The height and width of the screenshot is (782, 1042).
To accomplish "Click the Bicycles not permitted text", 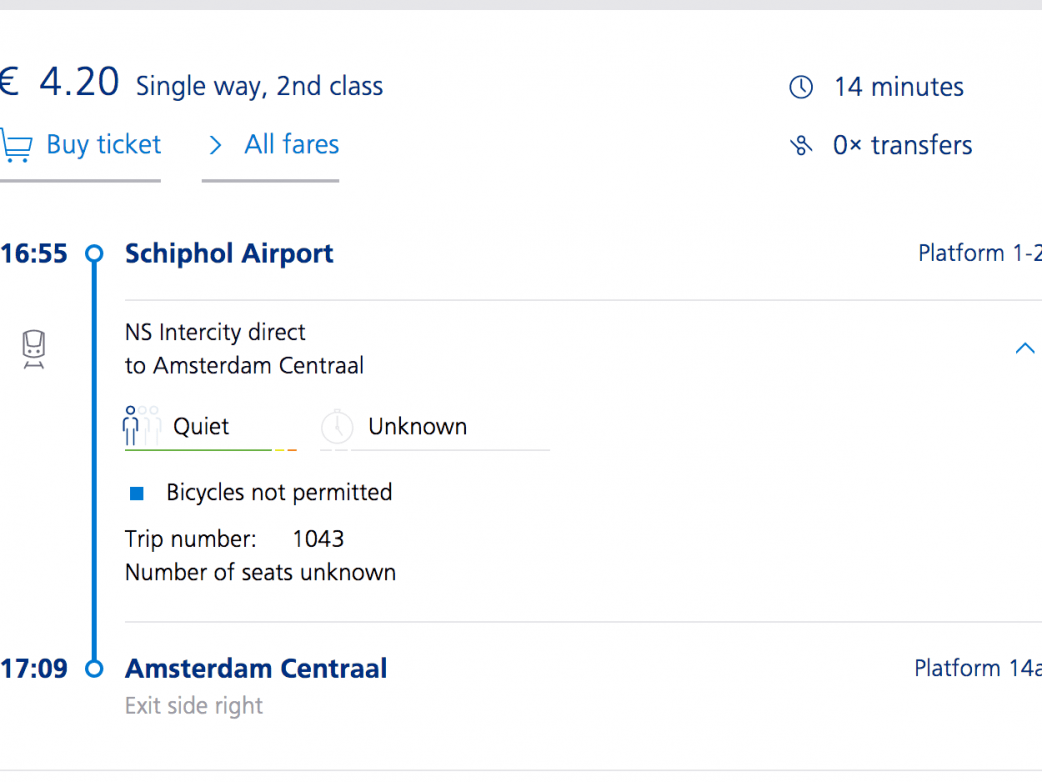I will click(x=279, y=493).
